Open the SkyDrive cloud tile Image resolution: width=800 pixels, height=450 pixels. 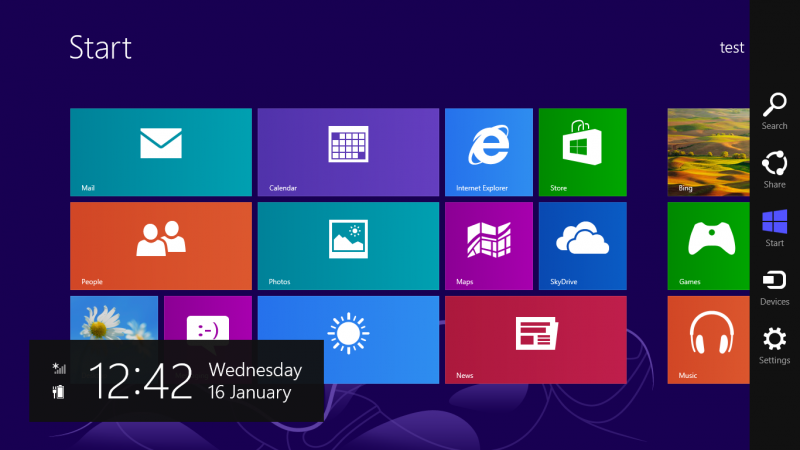click(x=582, y=246)
